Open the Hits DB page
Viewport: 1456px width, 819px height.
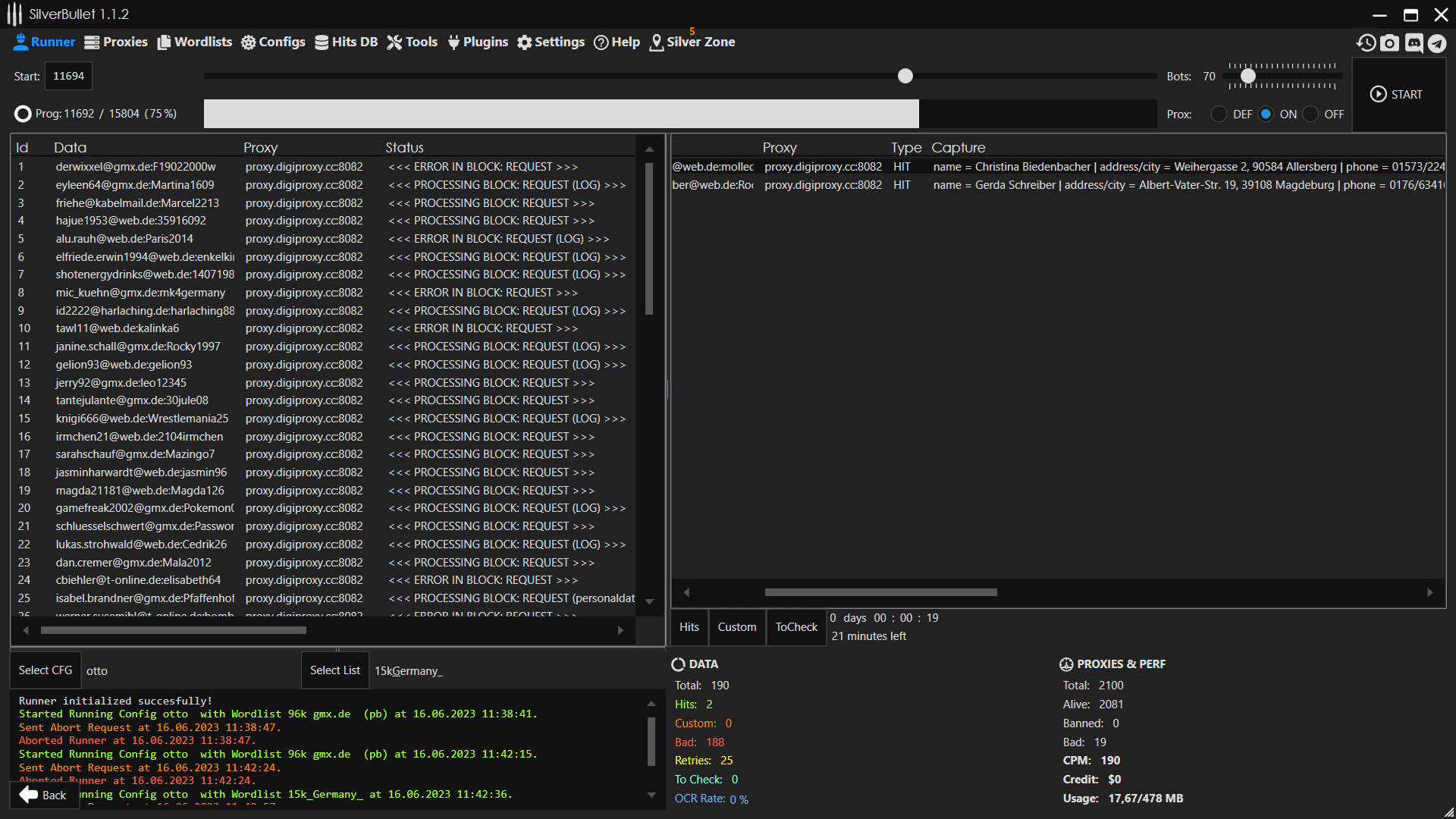click(x=346, y=42)
